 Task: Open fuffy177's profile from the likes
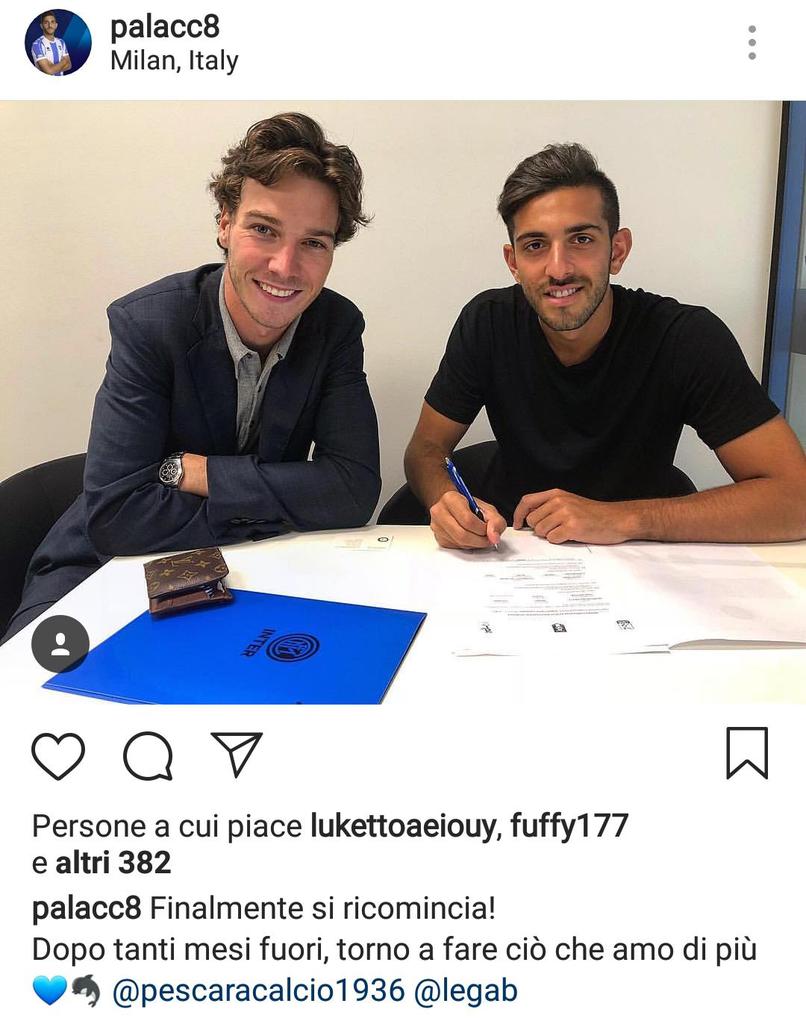coord(569,825)
